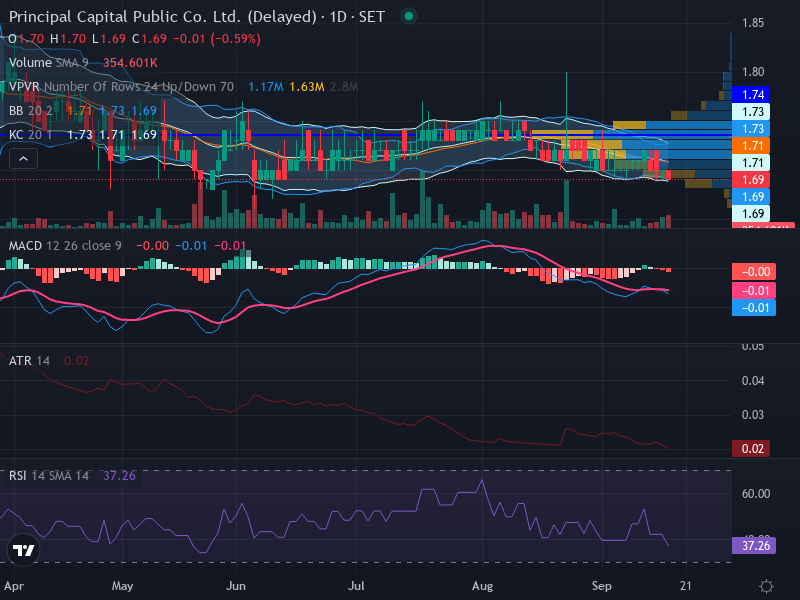
Task: Click the BB 20 2 indicator label
Action: [x=30, y=111]
